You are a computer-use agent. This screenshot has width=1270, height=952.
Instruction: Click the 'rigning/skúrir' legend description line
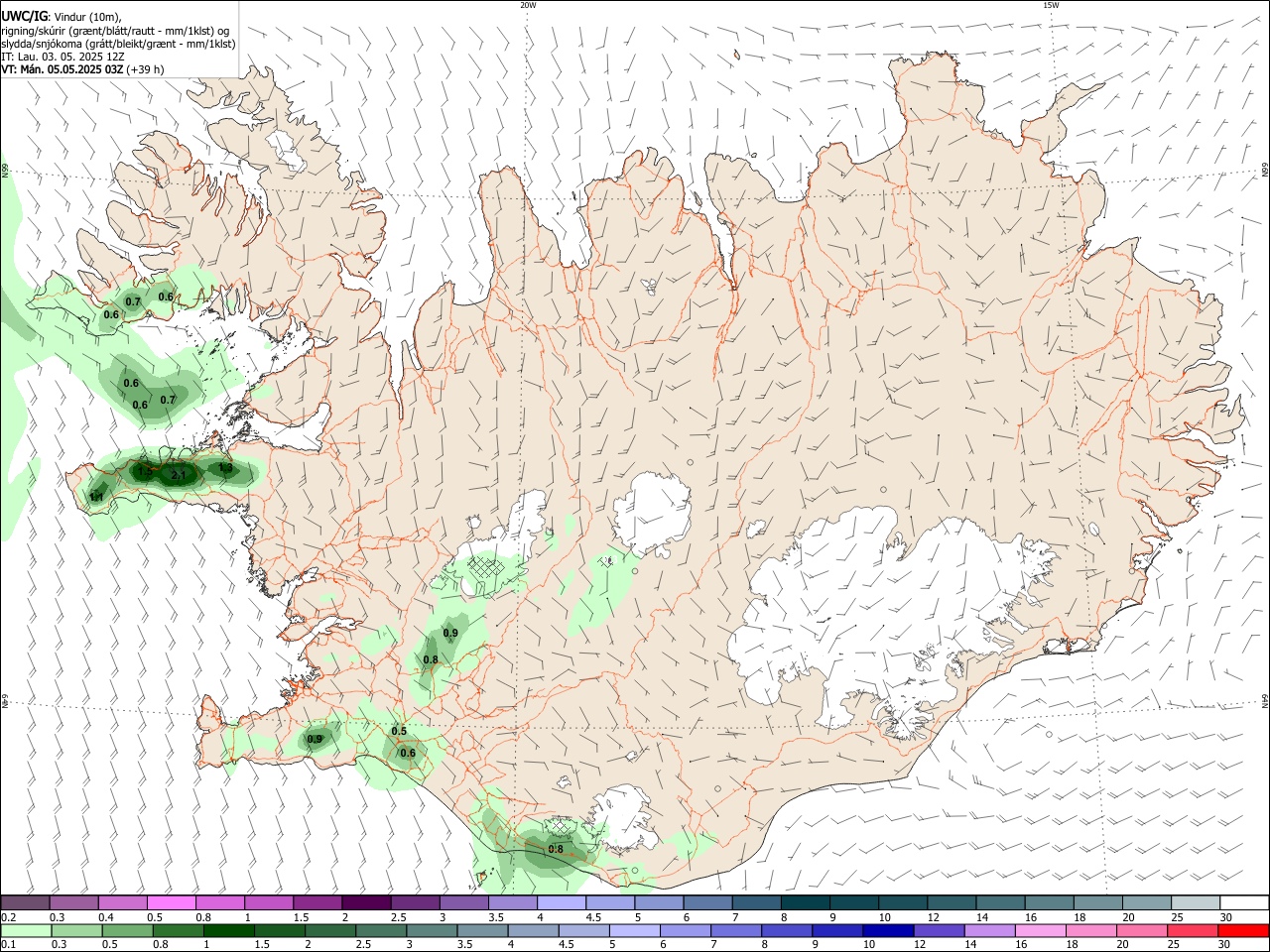(115, 31)
